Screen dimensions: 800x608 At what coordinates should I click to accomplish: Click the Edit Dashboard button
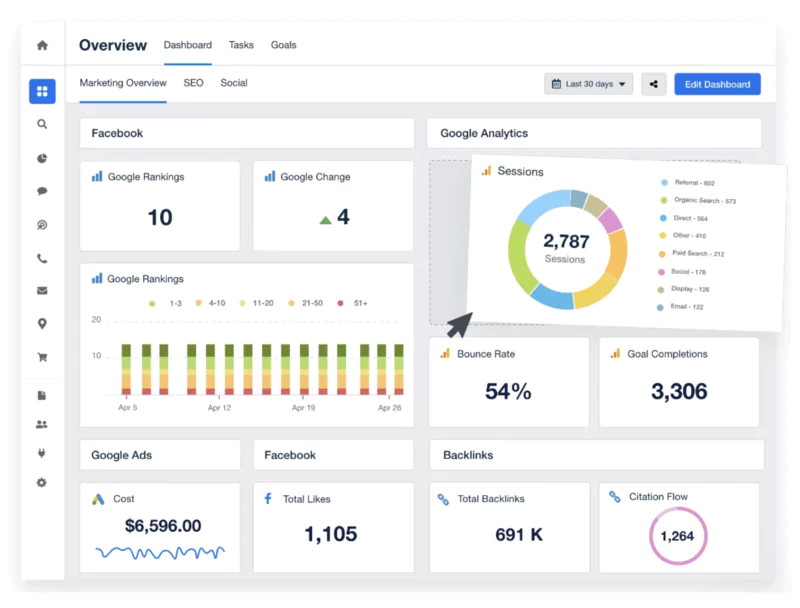coord(717,84)
